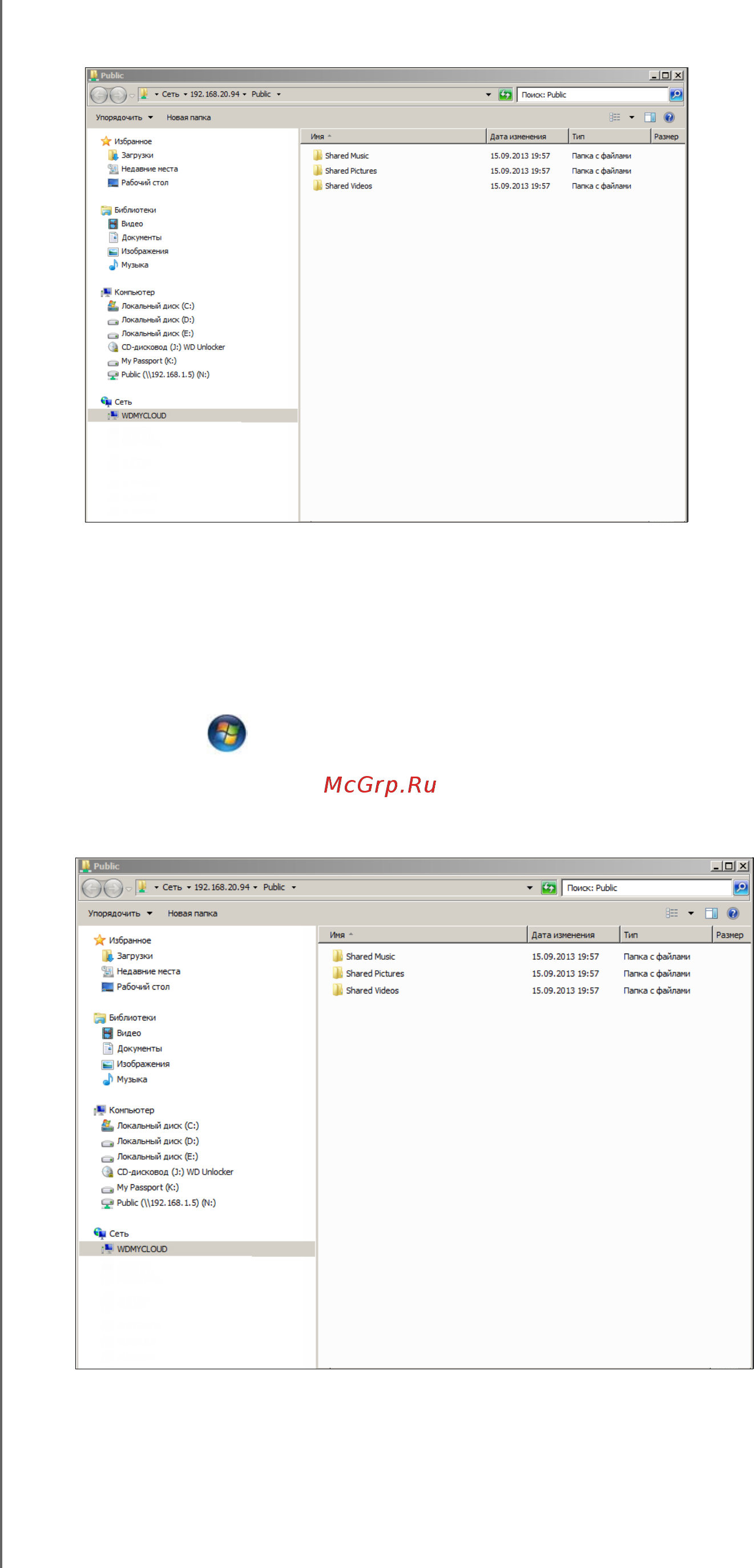Select Избранное in lower window sidebar

pos(123,940)
